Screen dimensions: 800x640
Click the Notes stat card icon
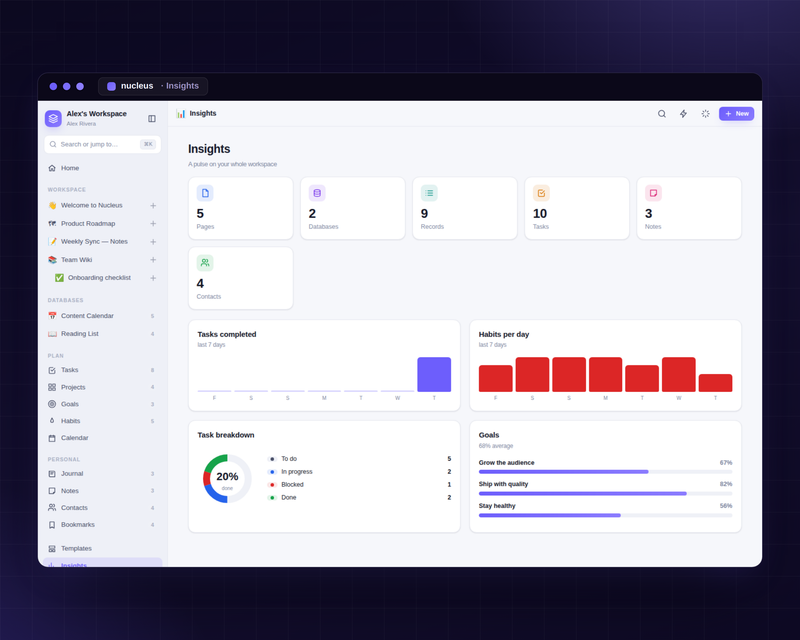pos(654,193)
